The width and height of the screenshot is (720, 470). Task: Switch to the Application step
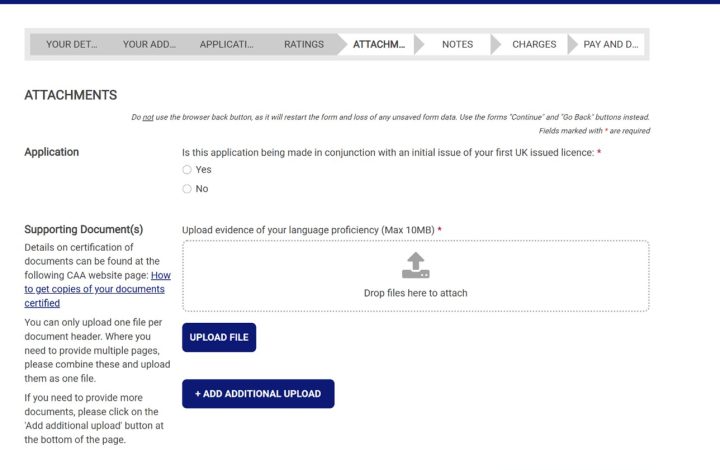point(226,44)
